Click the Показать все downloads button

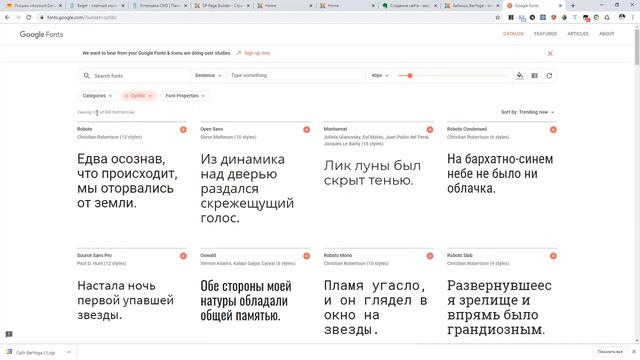(610, 352)
